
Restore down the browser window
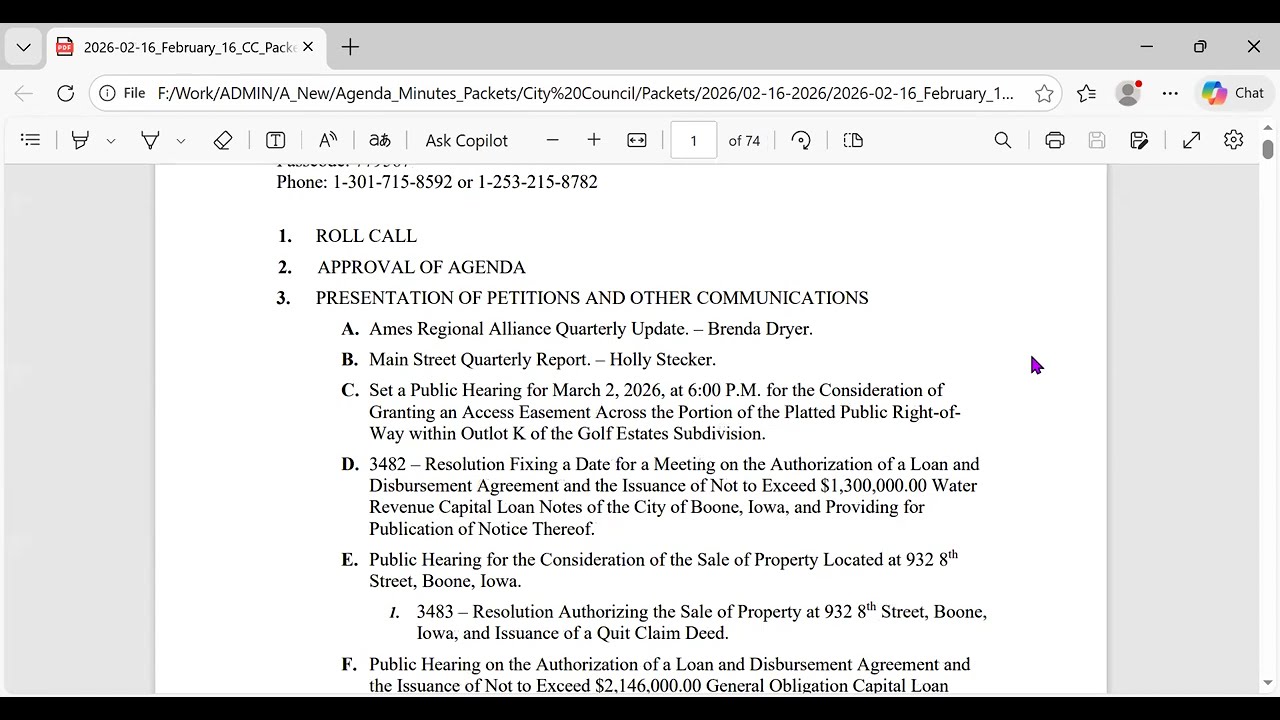pos(1200,47)
